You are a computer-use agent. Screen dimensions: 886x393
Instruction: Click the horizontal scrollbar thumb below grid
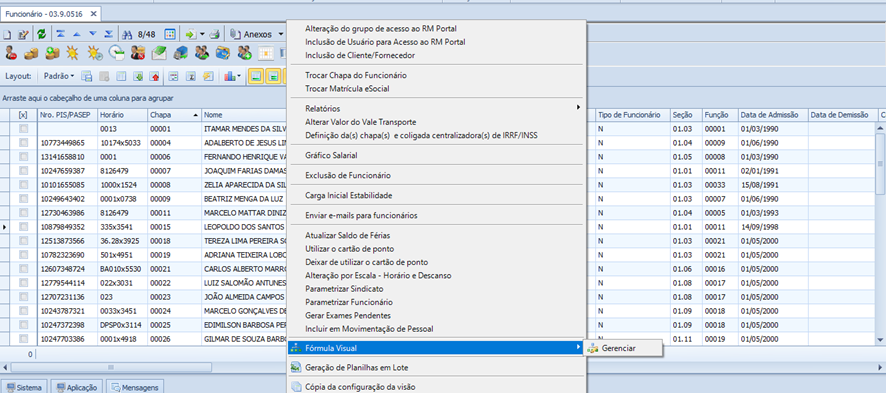click(x=110, y=366)
